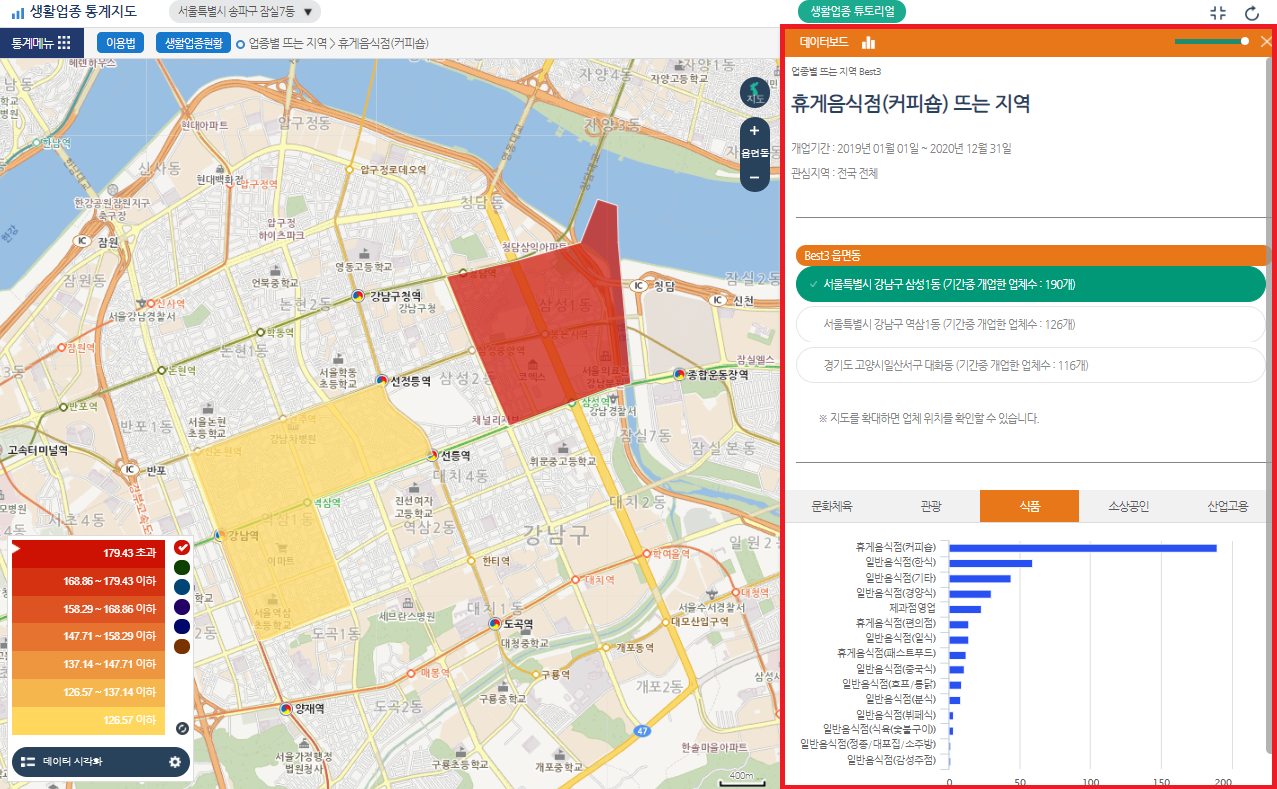The height and width of the screenshot is (789, 1277).
Task: Switch to the 소상공인 tab
Action: pyautogui.click(x=1128, y=506)
